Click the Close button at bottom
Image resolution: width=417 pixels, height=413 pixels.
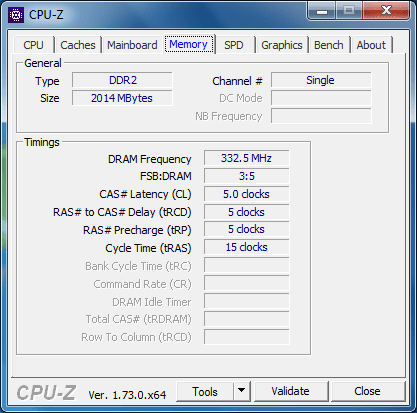click(x=368, y=392)
